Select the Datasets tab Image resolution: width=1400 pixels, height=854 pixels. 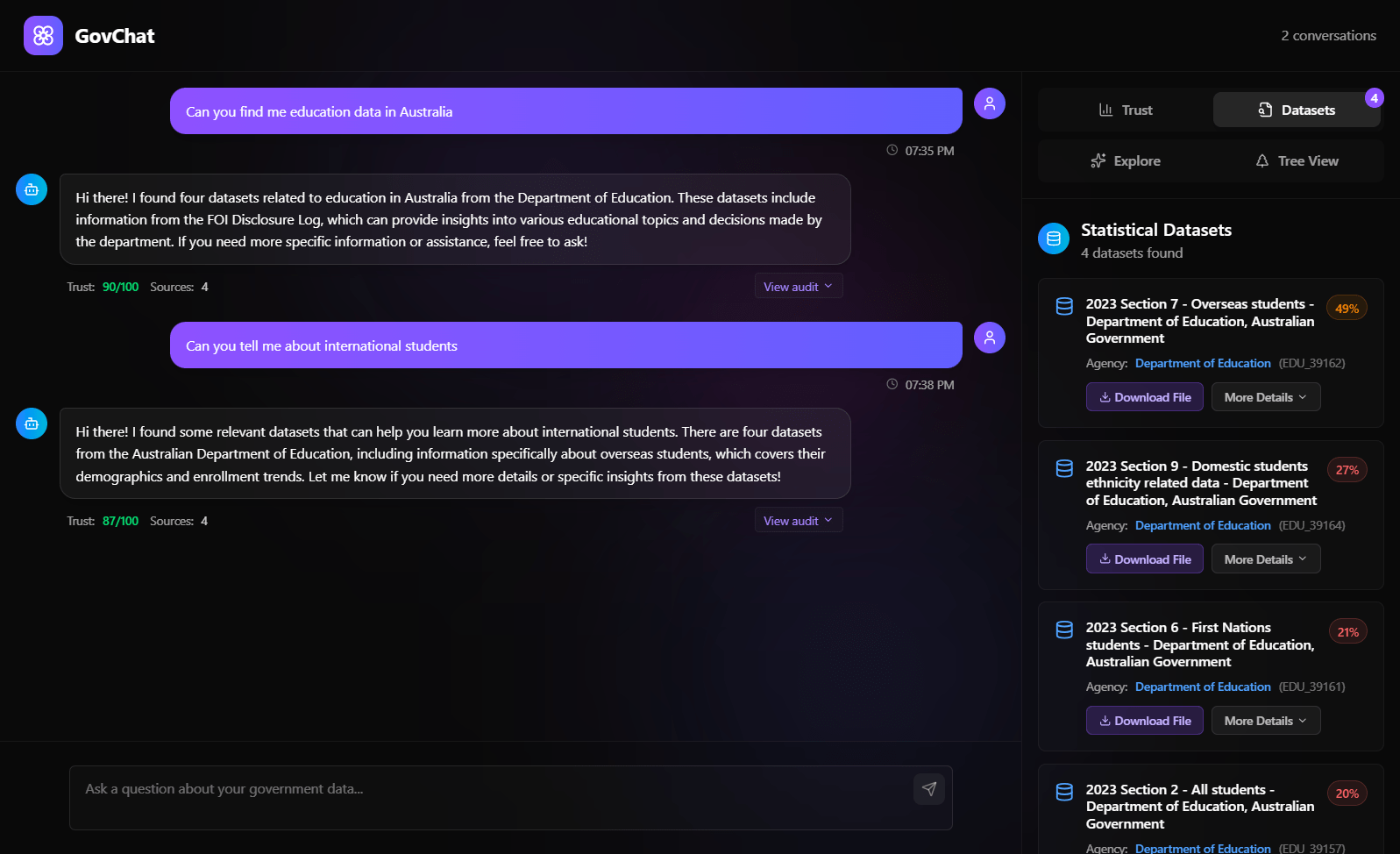[x=1297, y=110]
